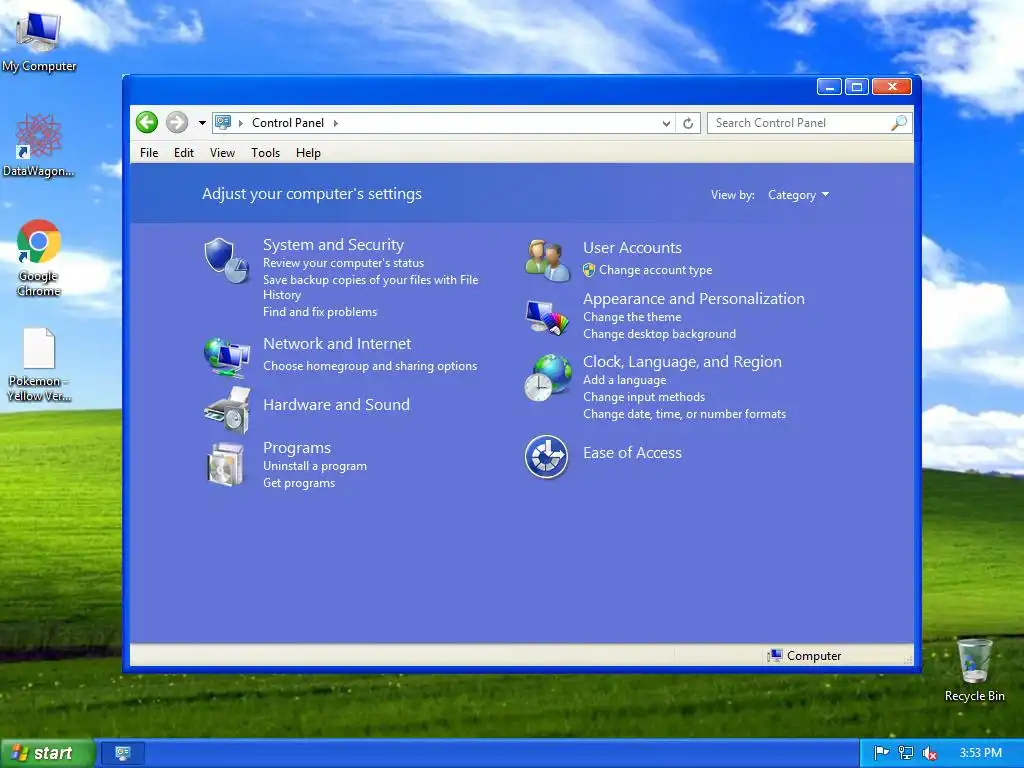
Task: Click the Search Control Panel field
Action: click(810, 123)
